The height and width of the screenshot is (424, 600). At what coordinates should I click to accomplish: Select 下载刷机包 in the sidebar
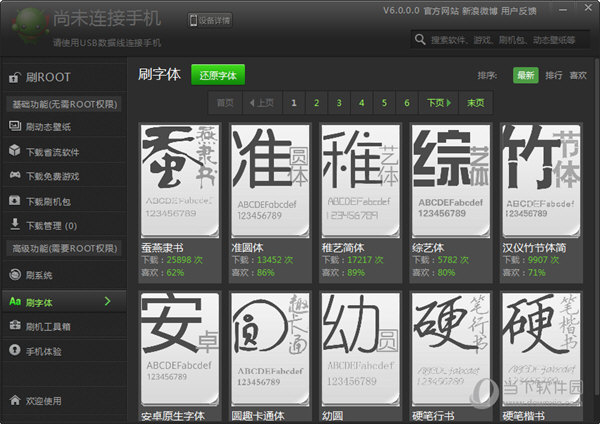pyautogui.click(x=64, y=201)
